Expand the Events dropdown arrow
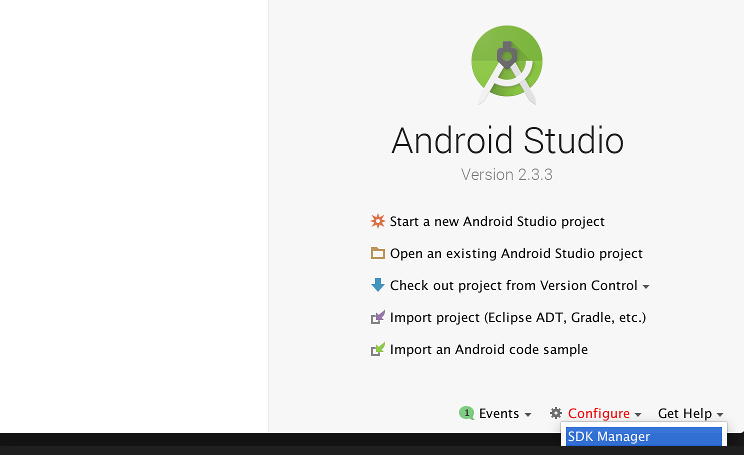This screenshot has width=744, height=455. [x=527, y=415]
